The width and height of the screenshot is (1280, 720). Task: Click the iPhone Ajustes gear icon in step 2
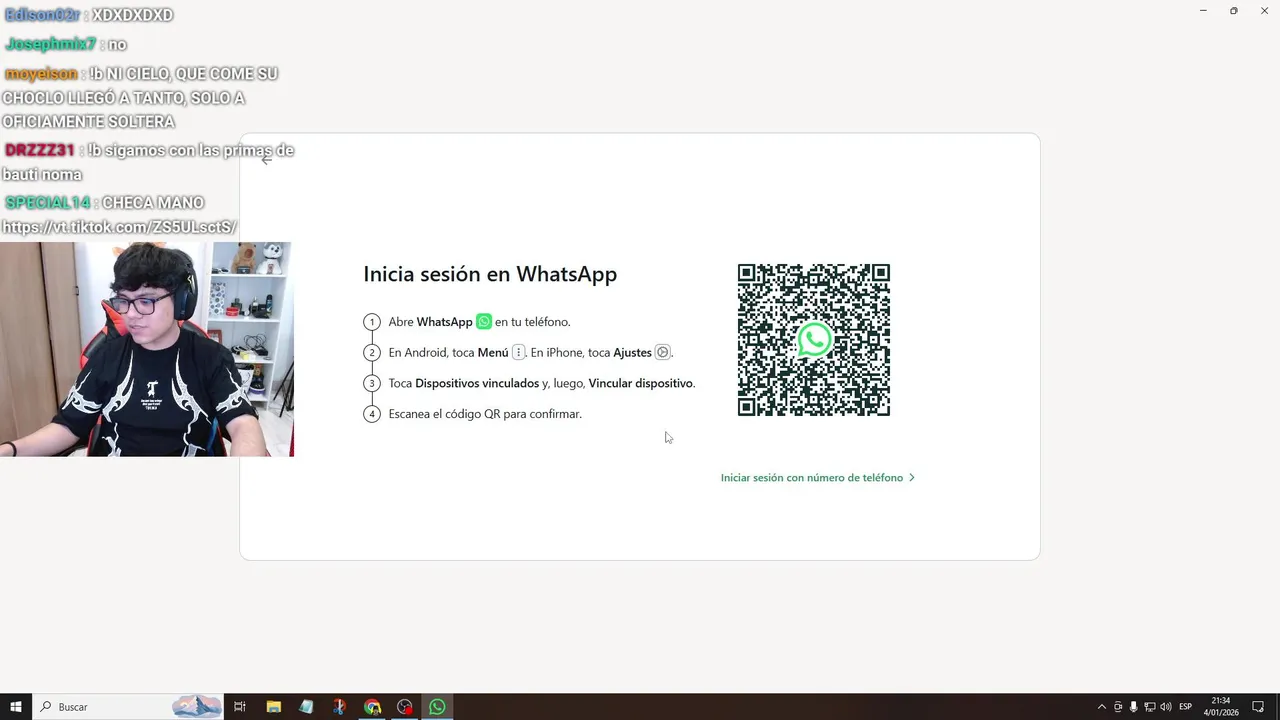[662, 352]
